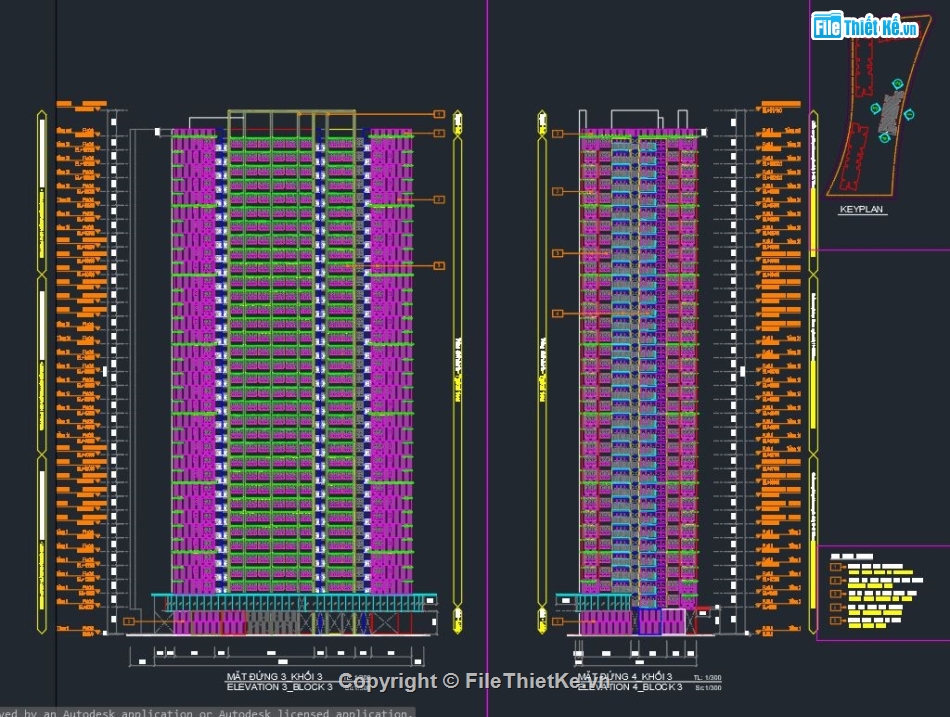Click the "MẶT ĐỨNG 3_KHỐI 3" title

274,676
